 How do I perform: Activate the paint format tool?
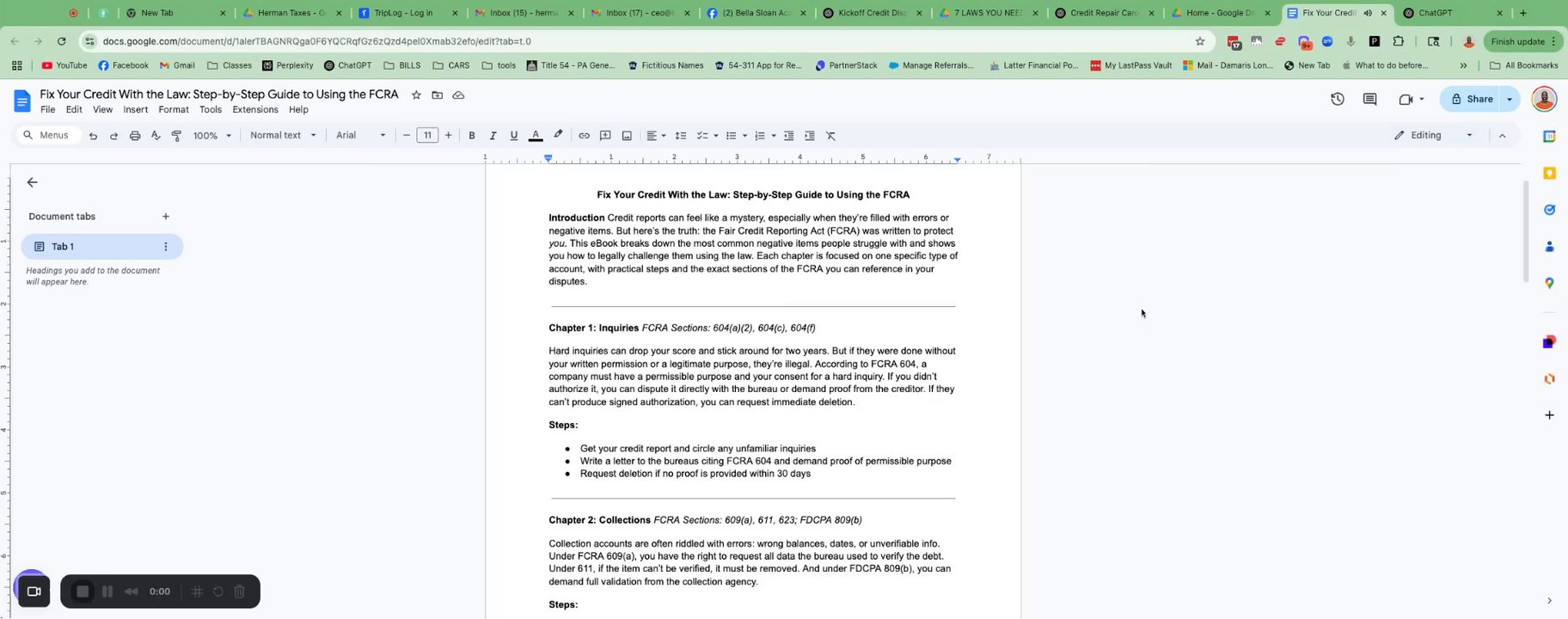coord(176,136)
